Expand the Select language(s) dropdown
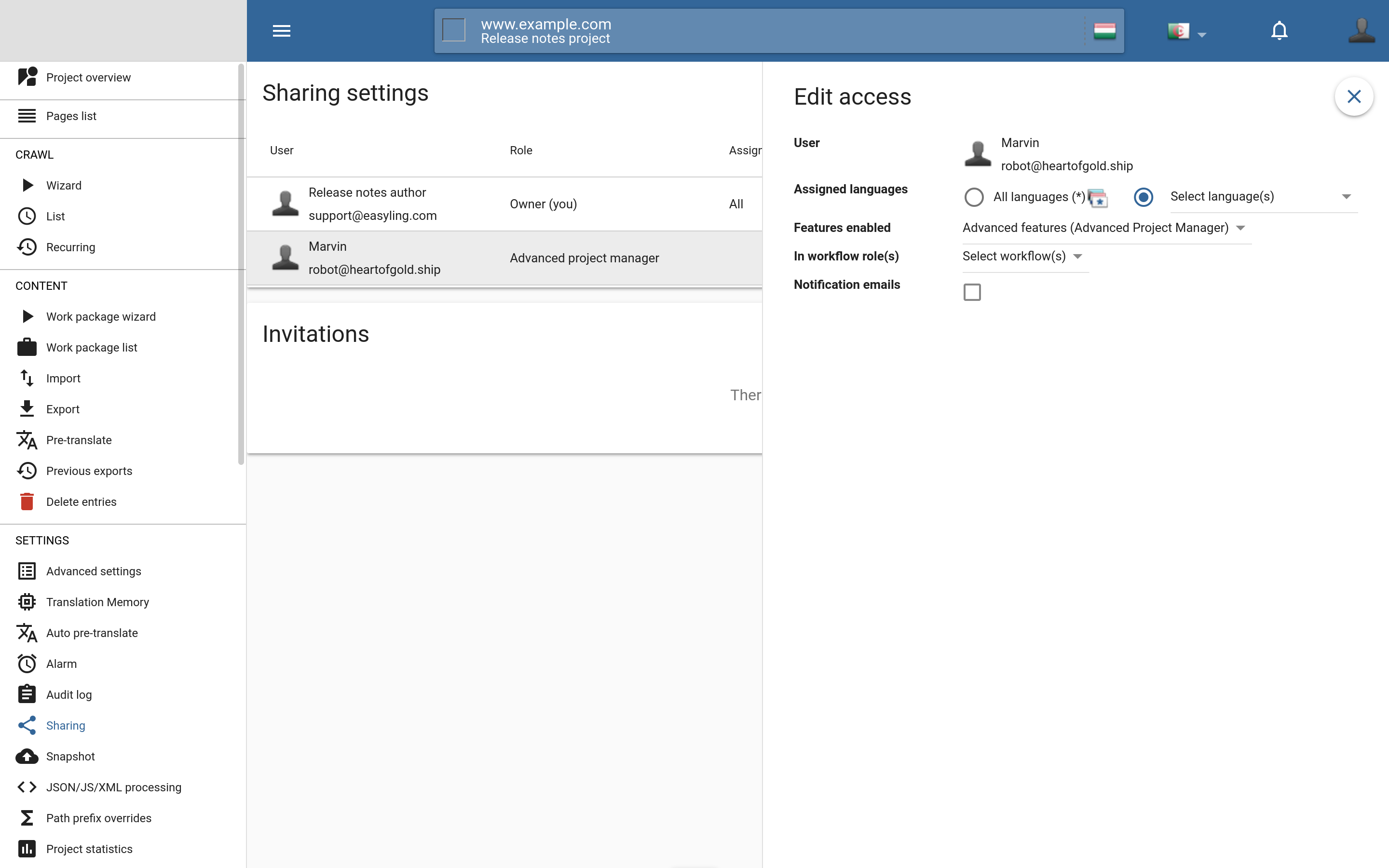1389x868 pixels. (1263, 197)
